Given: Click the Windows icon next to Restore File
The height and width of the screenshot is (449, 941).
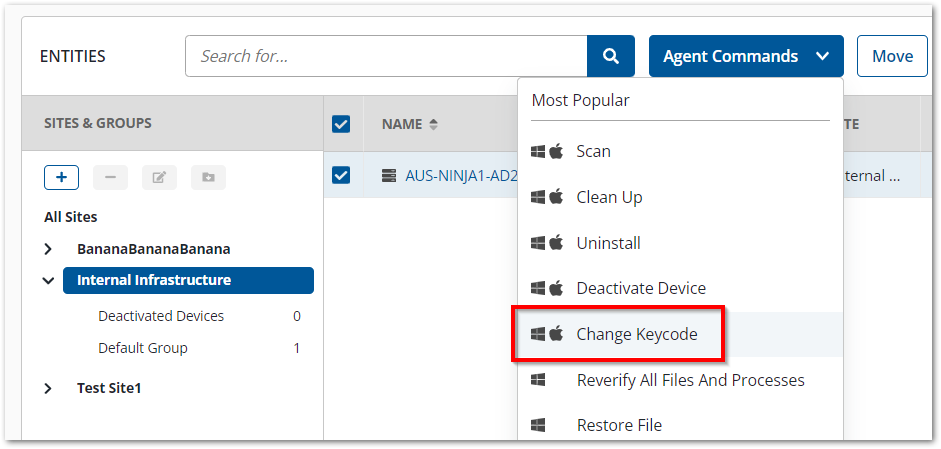Looking at the screenshot, I should click(538, 425).
